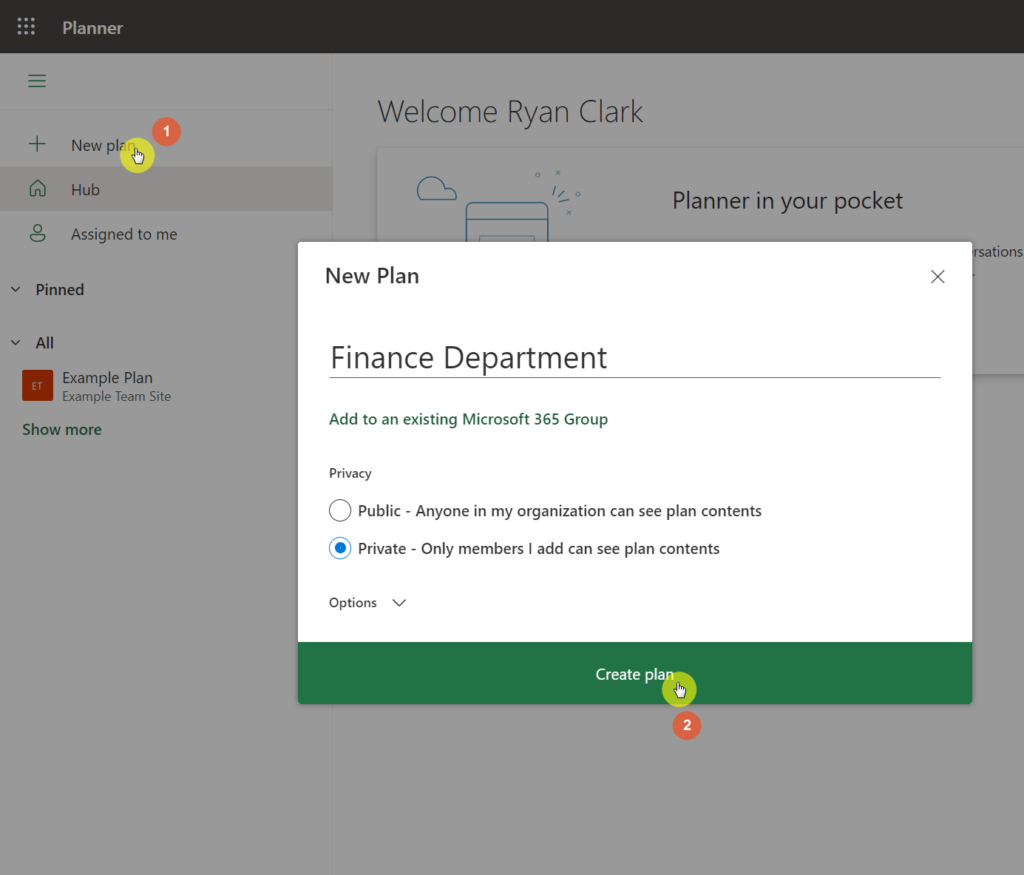Click the Assigned to me person icon
The height and width of the screenshot is (875, 1024).
(38, 234)
